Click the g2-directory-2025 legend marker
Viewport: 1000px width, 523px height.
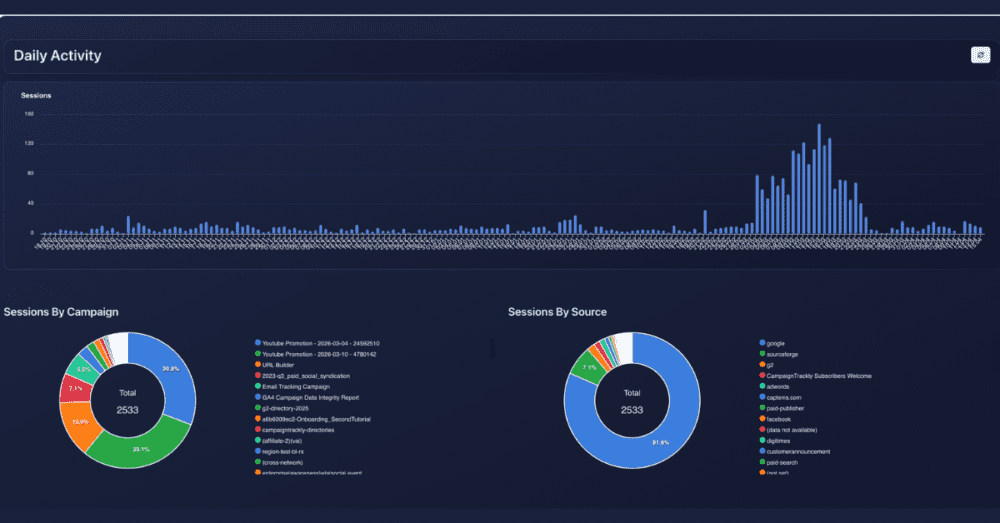click(x=257, y=408)
